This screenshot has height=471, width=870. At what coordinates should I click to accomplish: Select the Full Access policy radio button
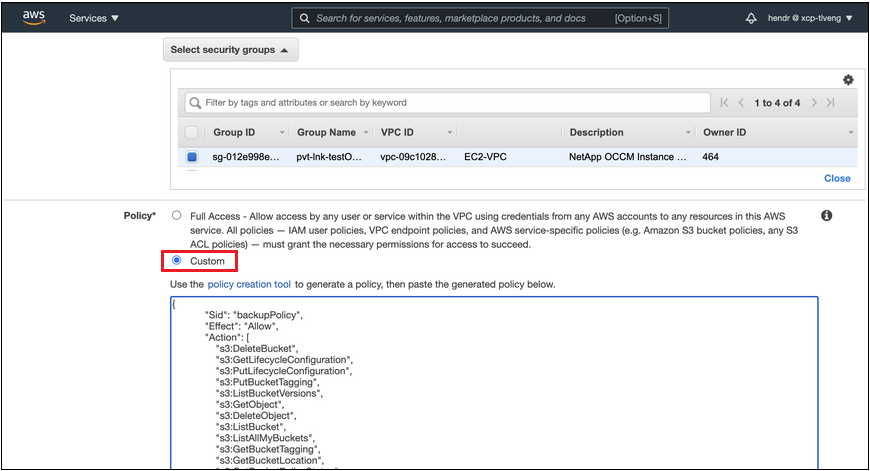(x=177, y=216)
